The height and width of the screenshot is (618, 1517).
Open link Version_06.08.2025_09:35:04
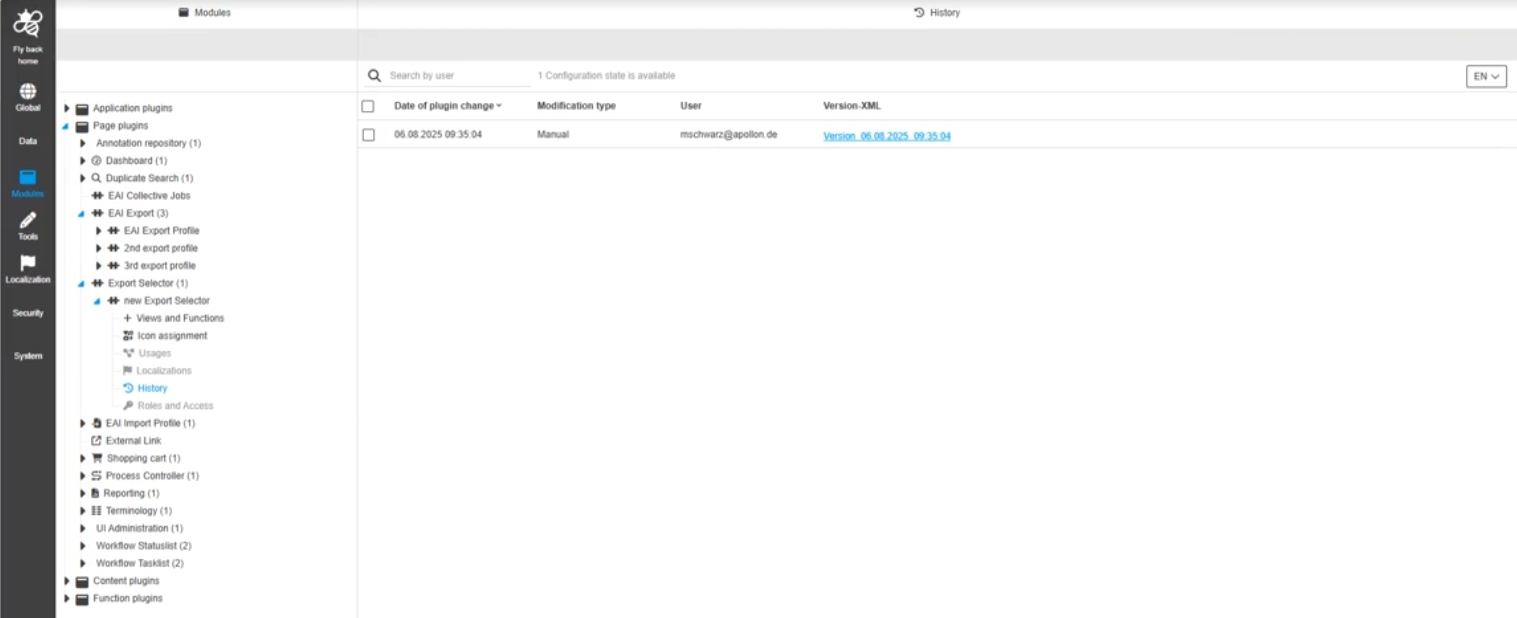(887, 136)
